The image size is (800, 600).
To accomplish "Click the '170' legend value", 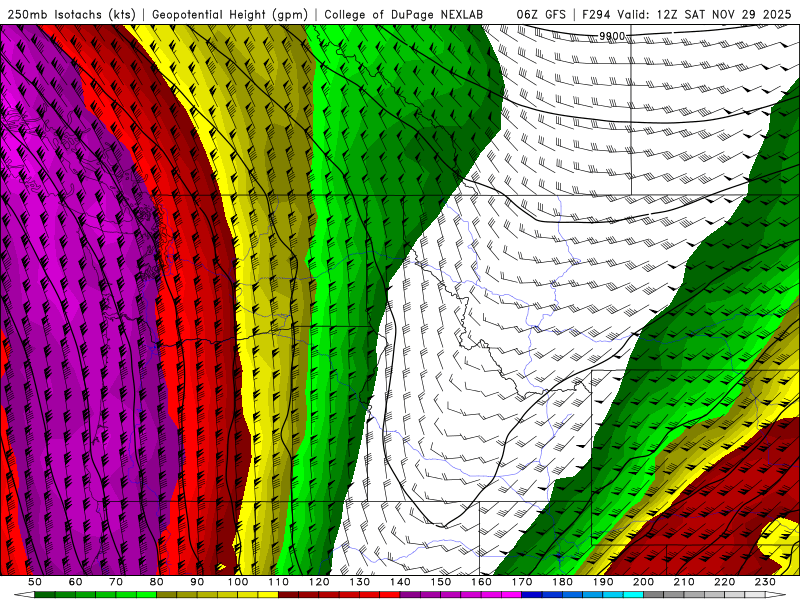I will click(x=522, y=582).
